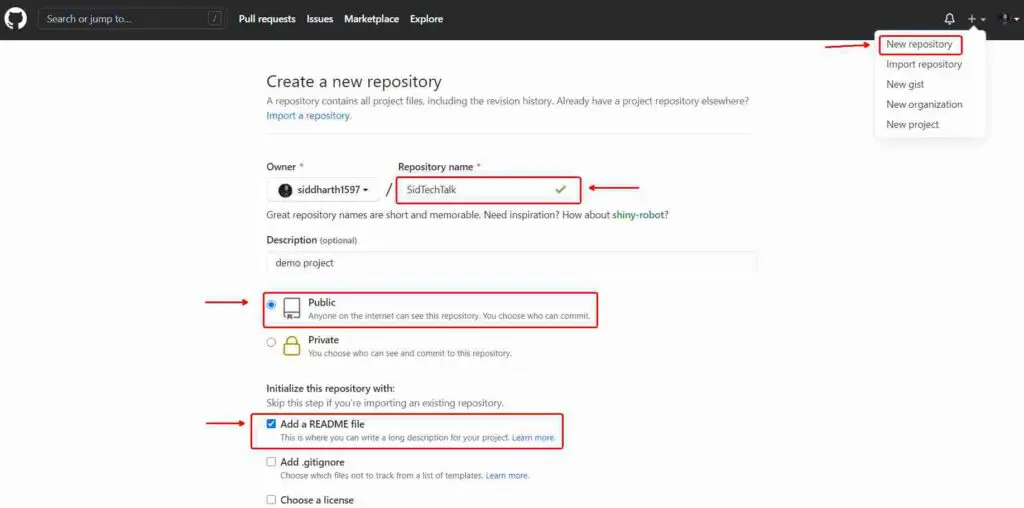This screenshot has height=508, width=1024.
Task: Click the slash shortcut icon in search
Action: (215, 19)
